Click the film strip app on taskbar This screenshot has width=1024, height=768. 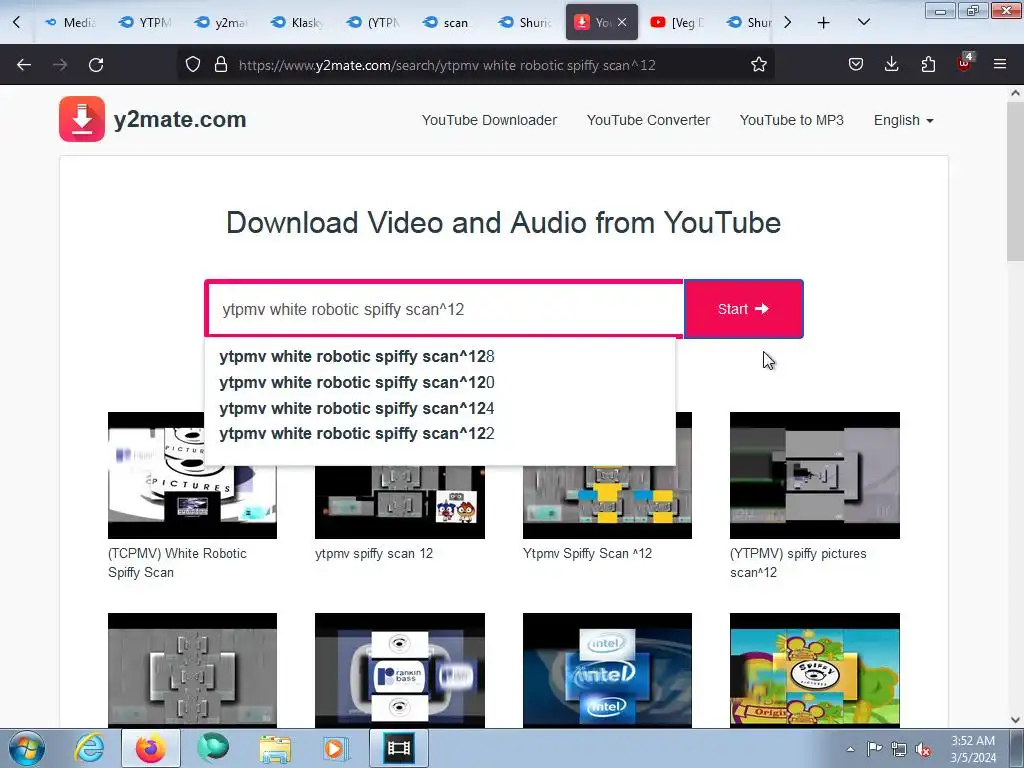(398, 748)
